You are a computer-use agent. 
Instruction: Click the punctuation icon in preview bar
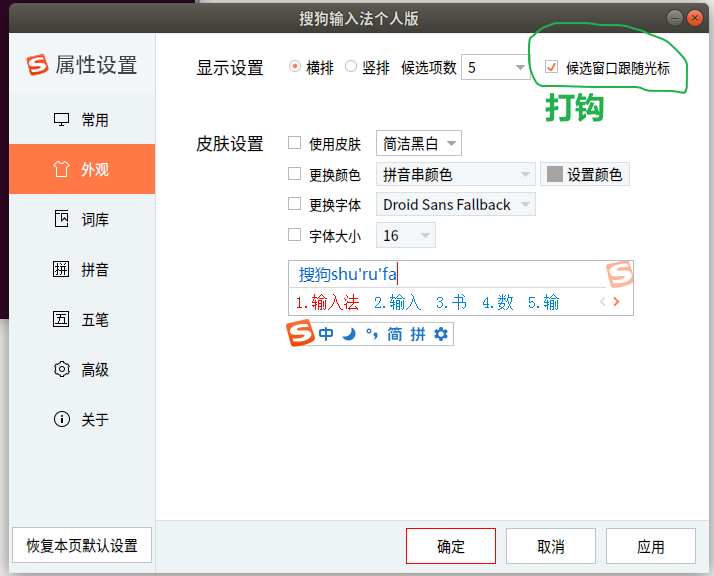pos(372,334)
